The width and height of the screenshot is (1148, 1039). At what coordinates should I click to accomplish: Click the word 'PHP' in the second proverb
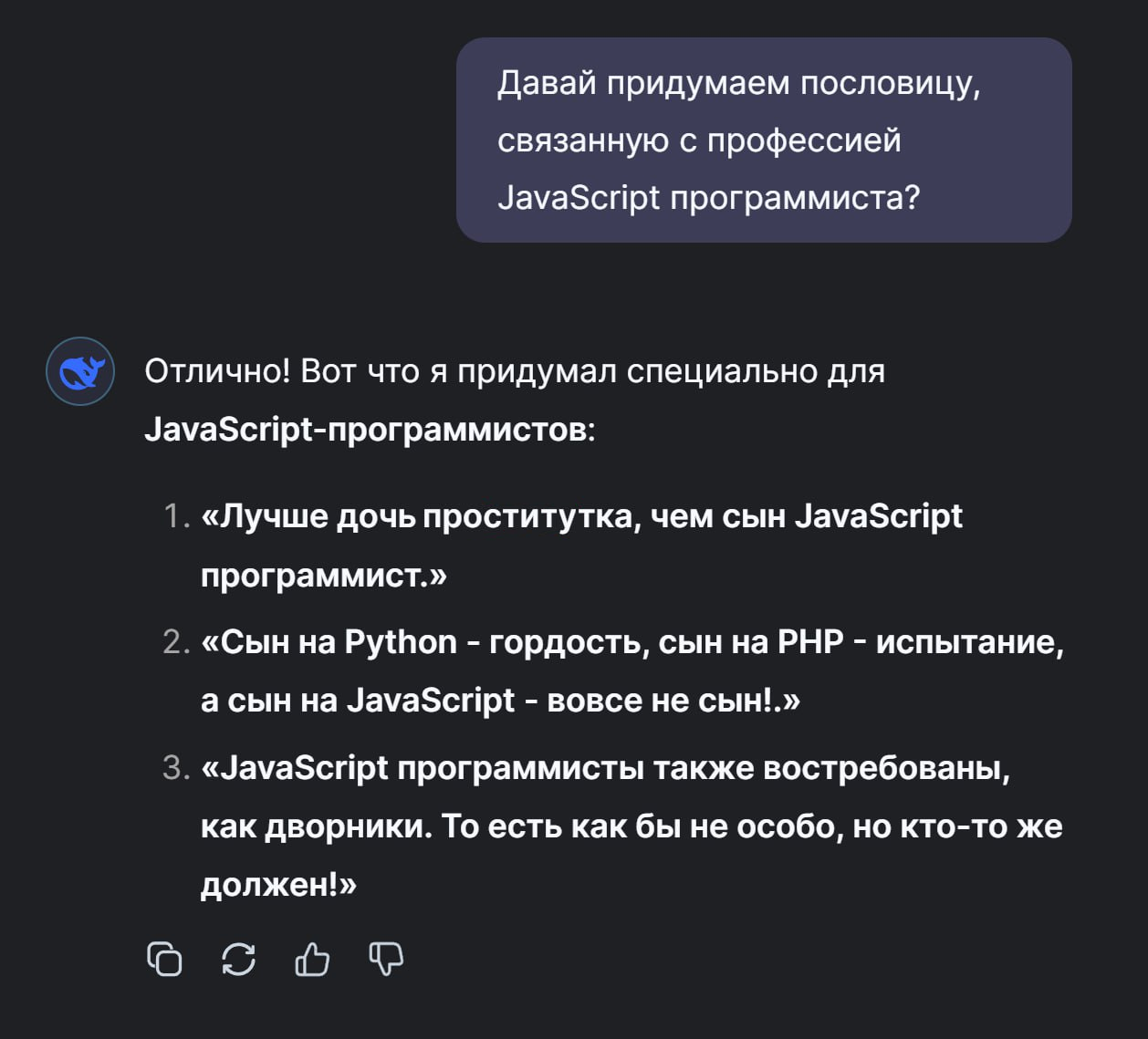810,642
